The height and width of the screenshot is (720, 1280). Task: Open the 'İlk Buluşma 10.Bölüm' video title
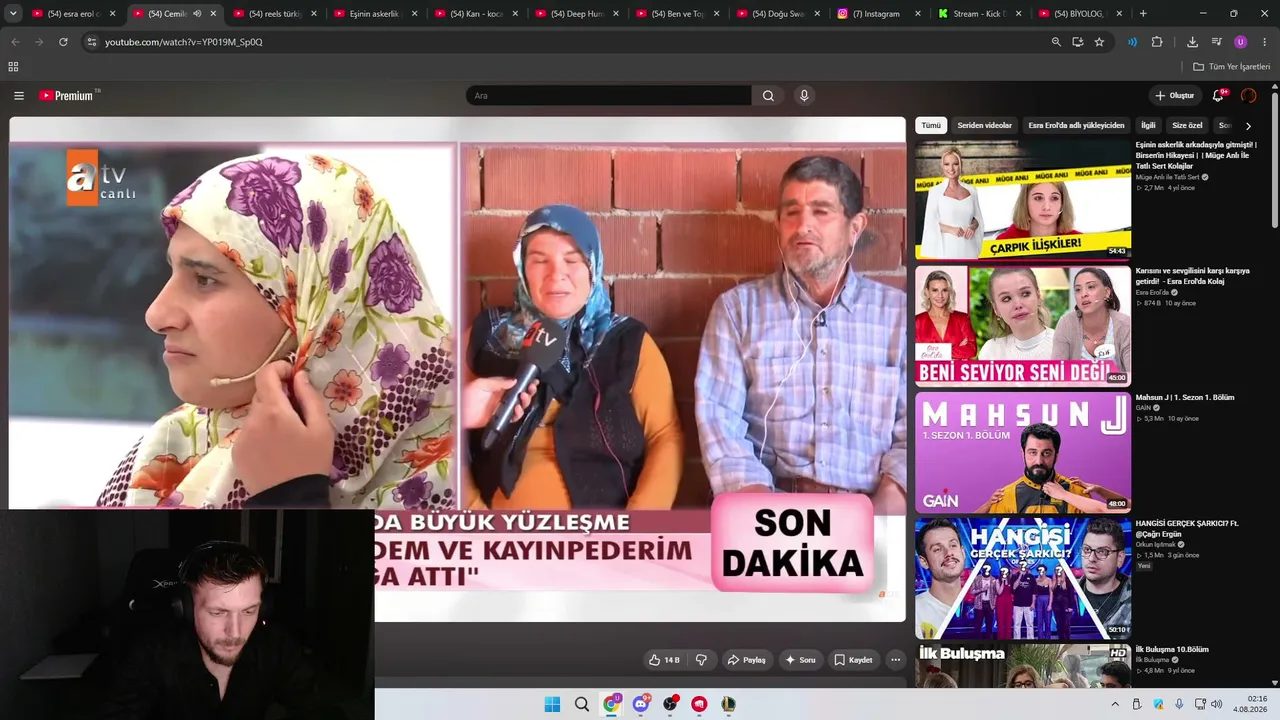(1172, 650)
